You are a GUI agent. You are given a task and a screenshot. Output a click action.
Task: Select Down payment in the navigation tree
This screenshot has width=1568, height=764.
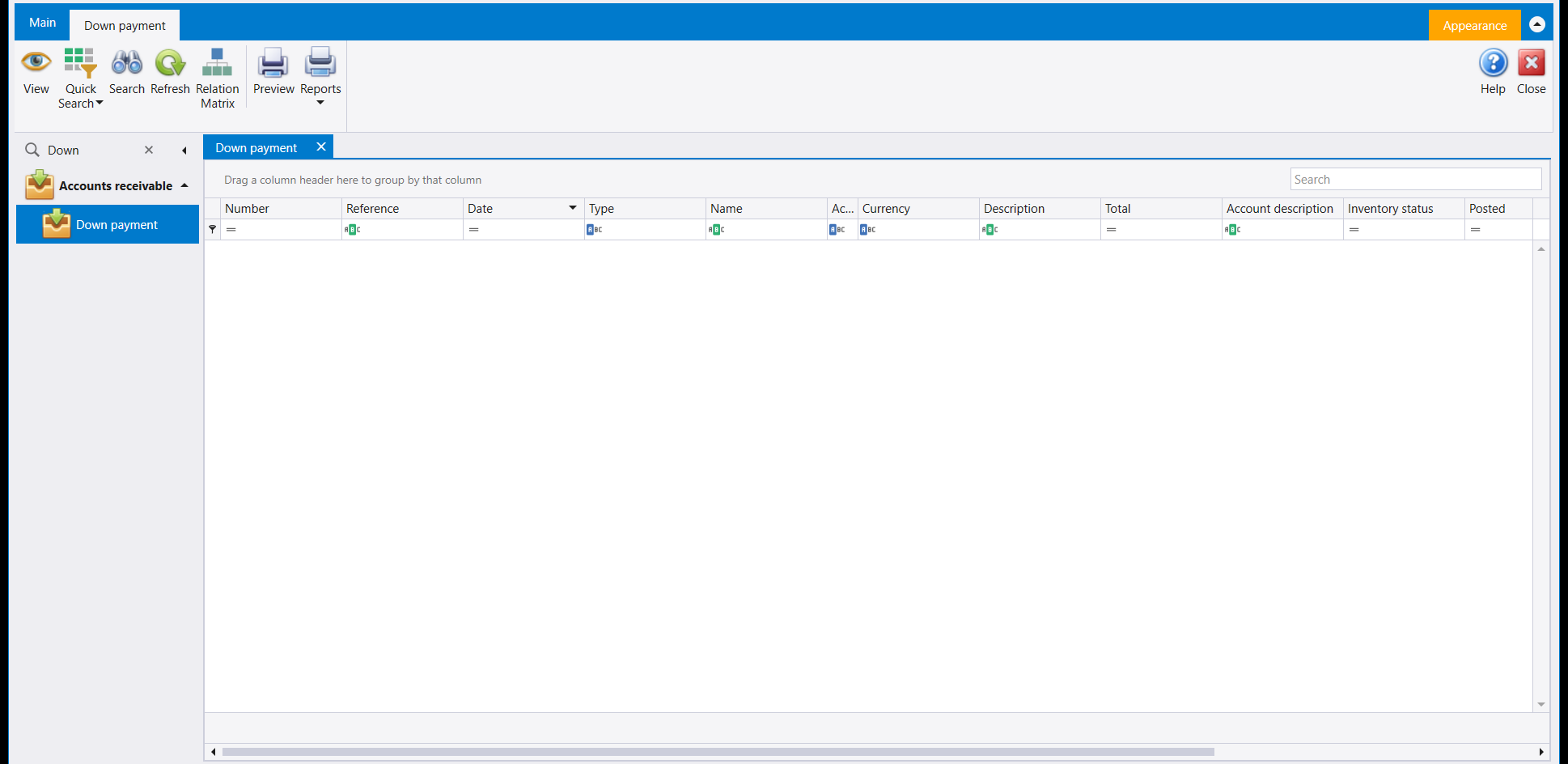[108, 224]
